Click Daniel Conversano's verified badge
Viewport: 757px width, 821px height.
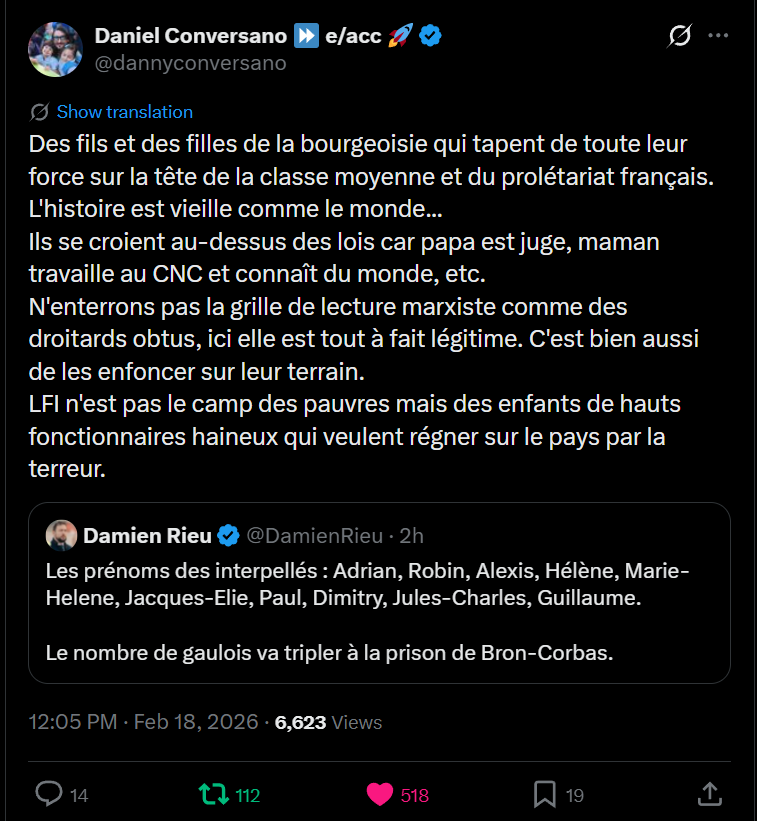point(431,36)
